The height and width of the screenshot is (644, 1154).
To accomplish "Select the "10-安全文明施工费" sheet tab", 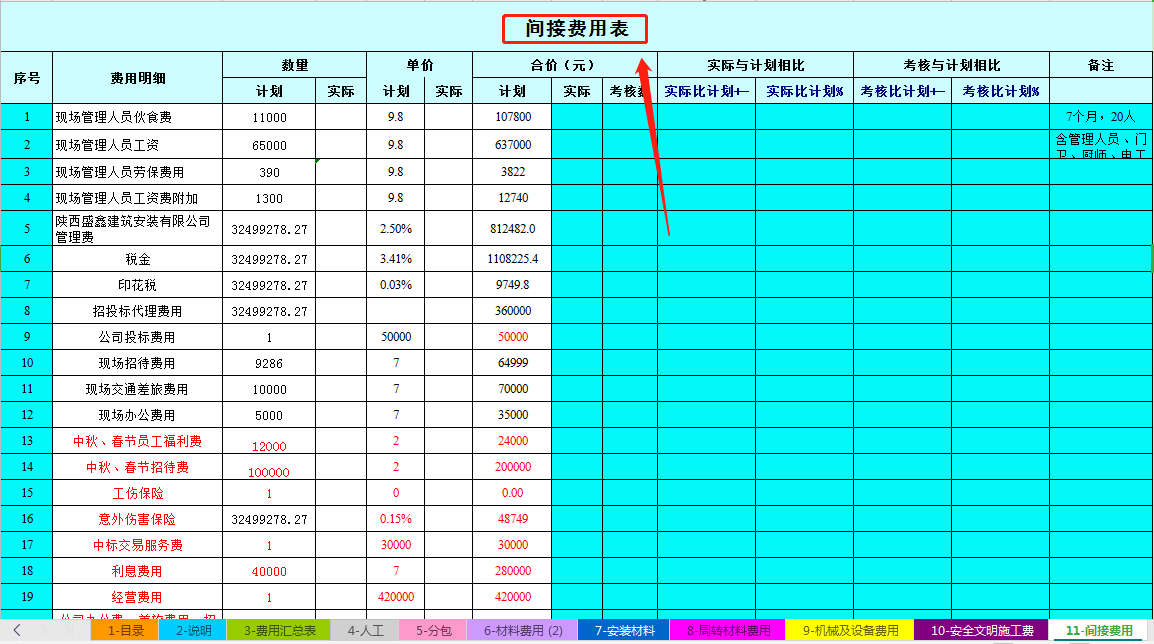I will tap(983, 632).
